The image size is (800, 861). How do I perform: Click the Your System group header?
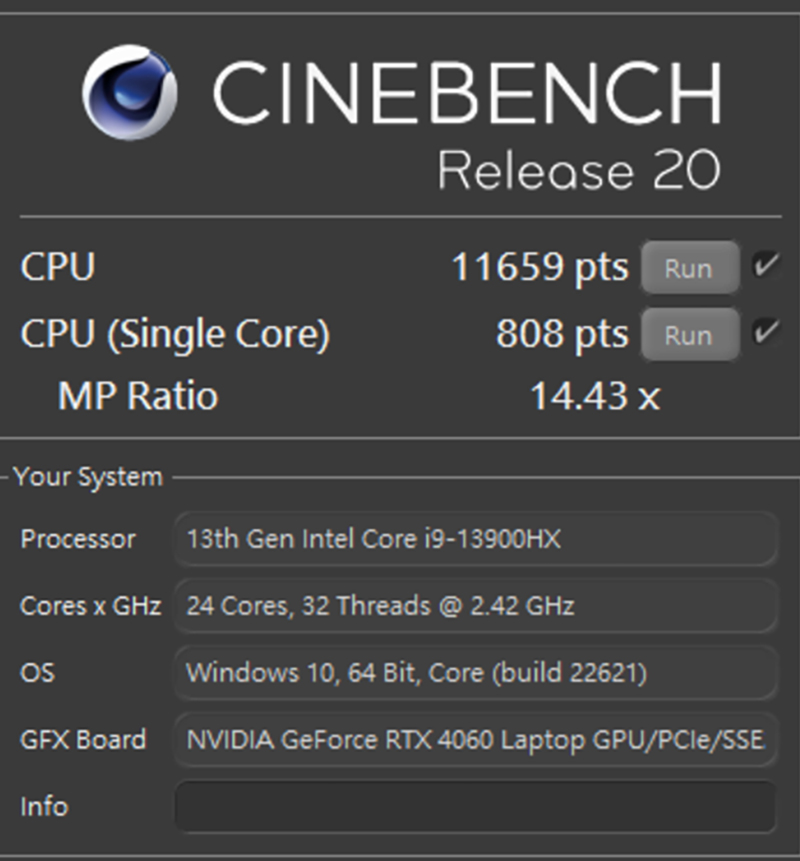point(88,477)
